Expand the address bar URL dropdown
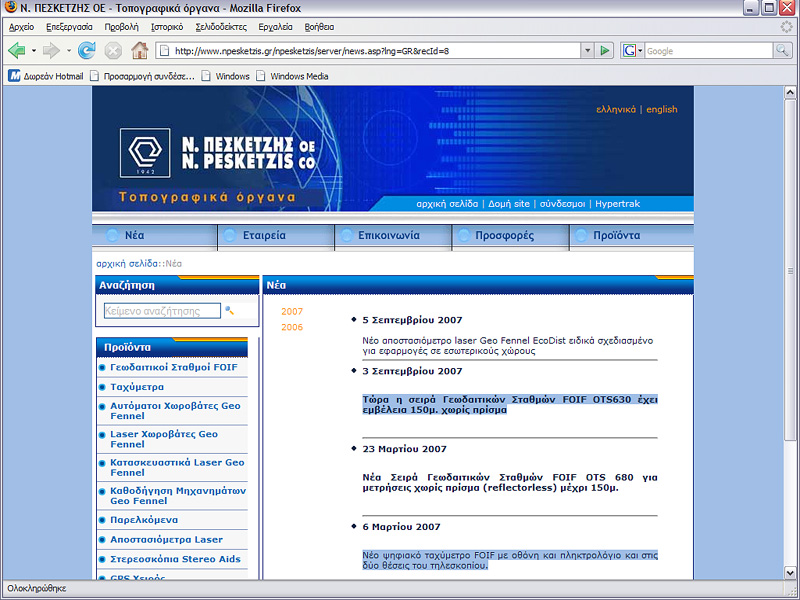The height and width of the screenshot is (600, 800). 587,51
